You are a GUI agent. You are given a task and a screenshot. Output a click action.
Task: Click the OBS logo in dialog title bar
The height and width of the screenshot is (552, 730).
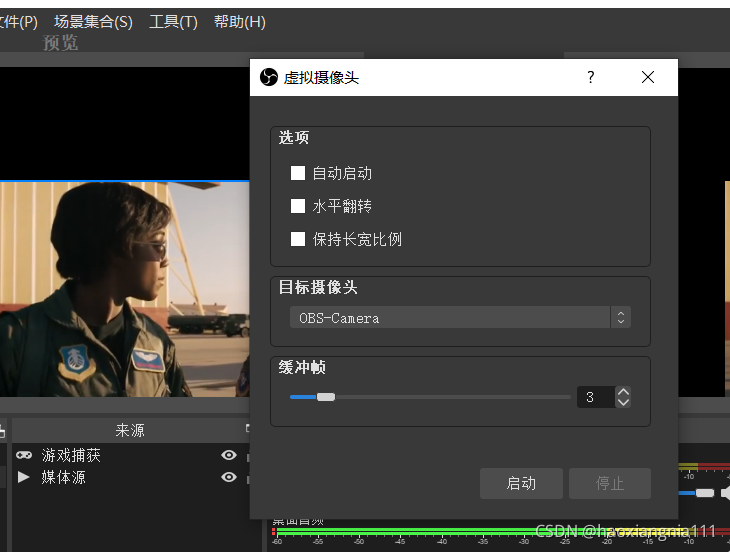[x=269, y=77]
